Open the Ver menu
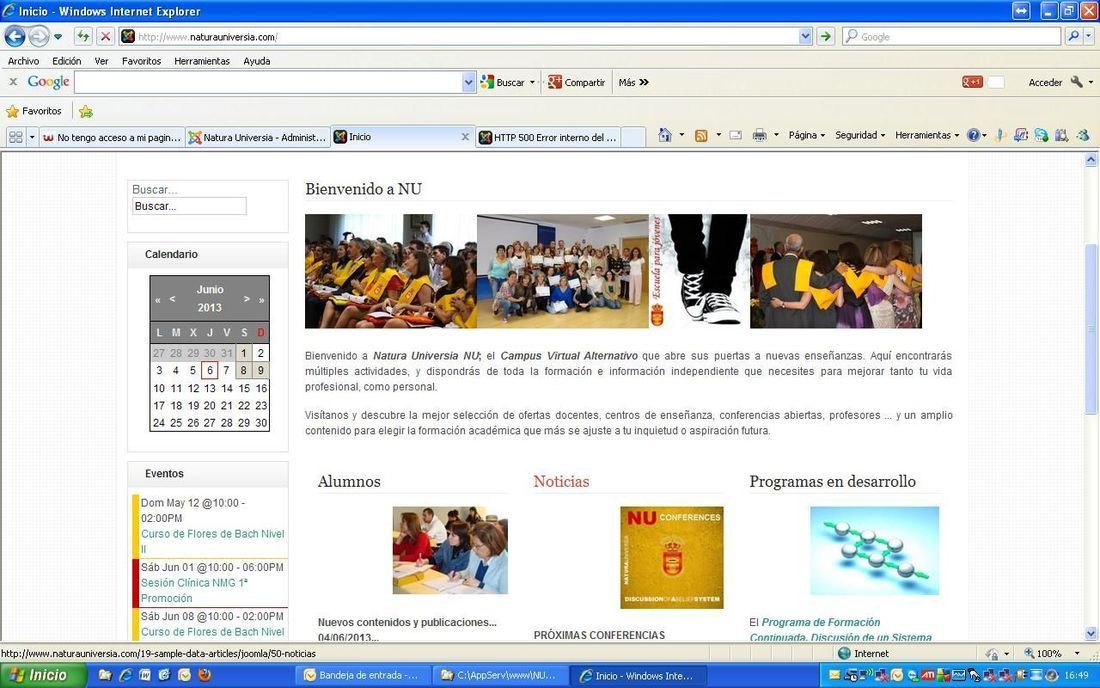The width and height of the screenshot is (1100, 688). [x=102, y=61]
